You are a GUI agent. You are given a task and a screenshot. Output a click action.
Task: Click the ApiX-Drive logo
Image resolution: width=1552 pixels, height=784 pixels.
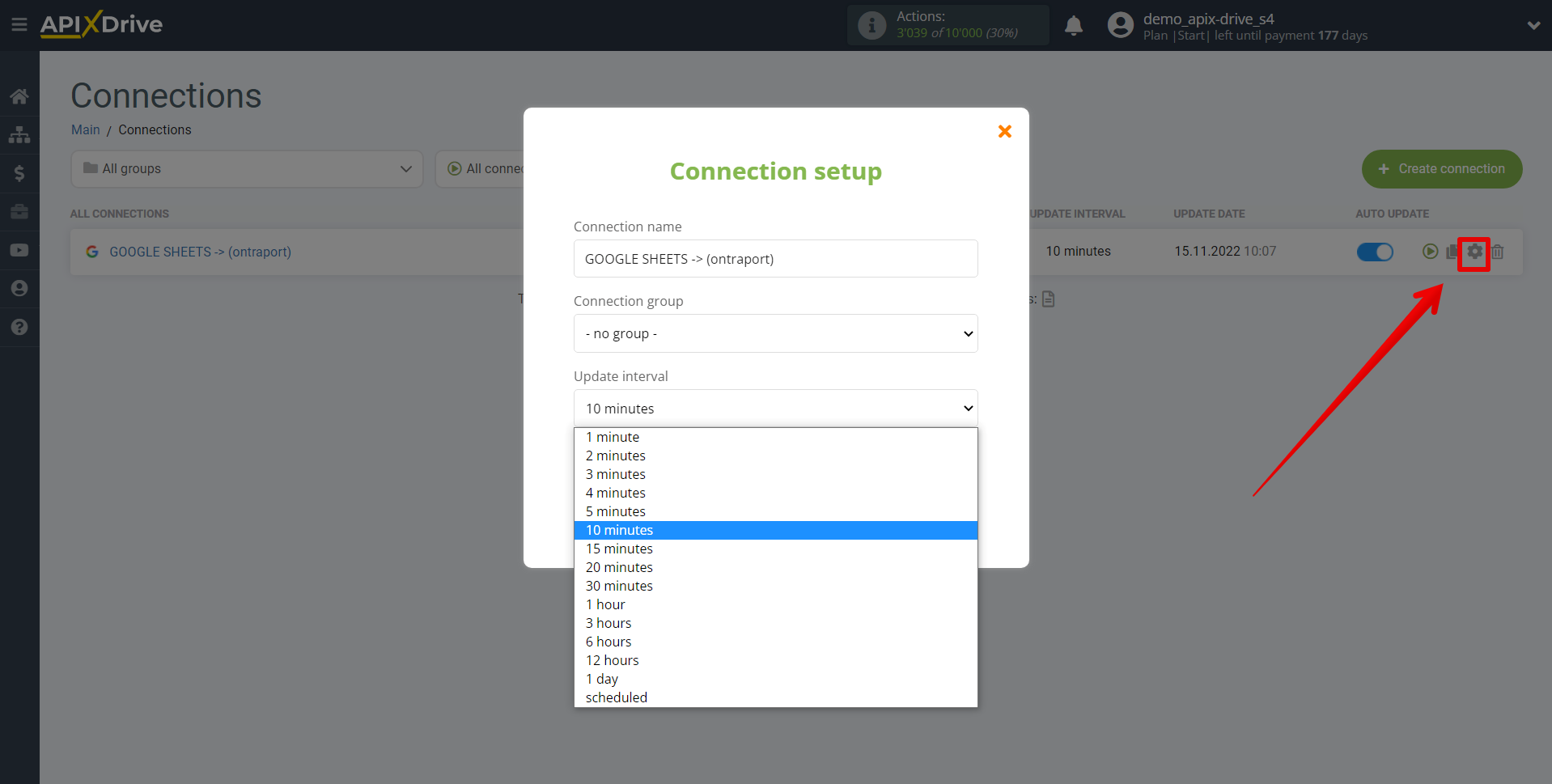click(101, 24)
